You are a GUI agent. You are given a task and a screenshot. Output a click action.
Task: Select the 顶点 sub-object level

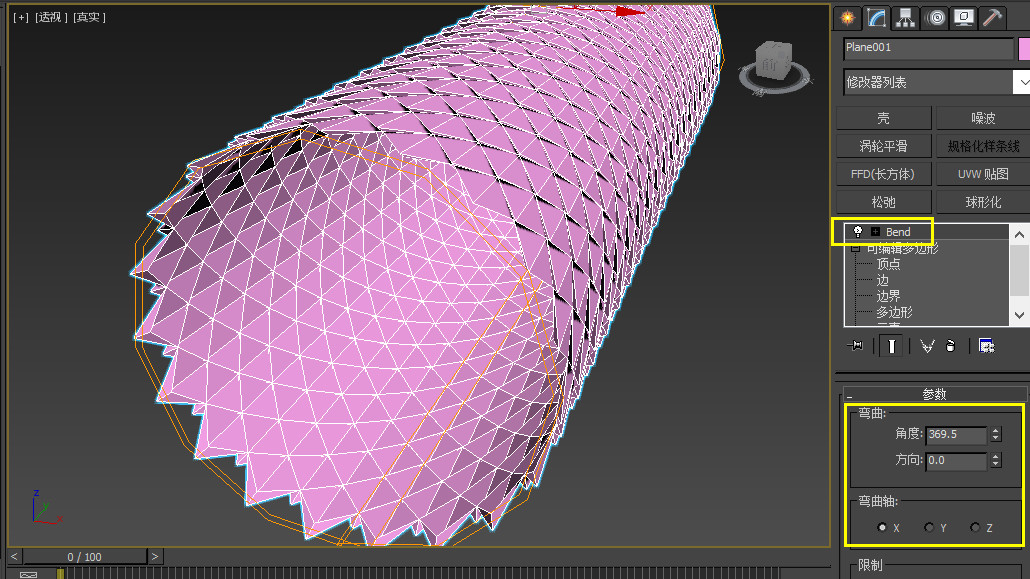pyautogui.click(x=888, y=264)
